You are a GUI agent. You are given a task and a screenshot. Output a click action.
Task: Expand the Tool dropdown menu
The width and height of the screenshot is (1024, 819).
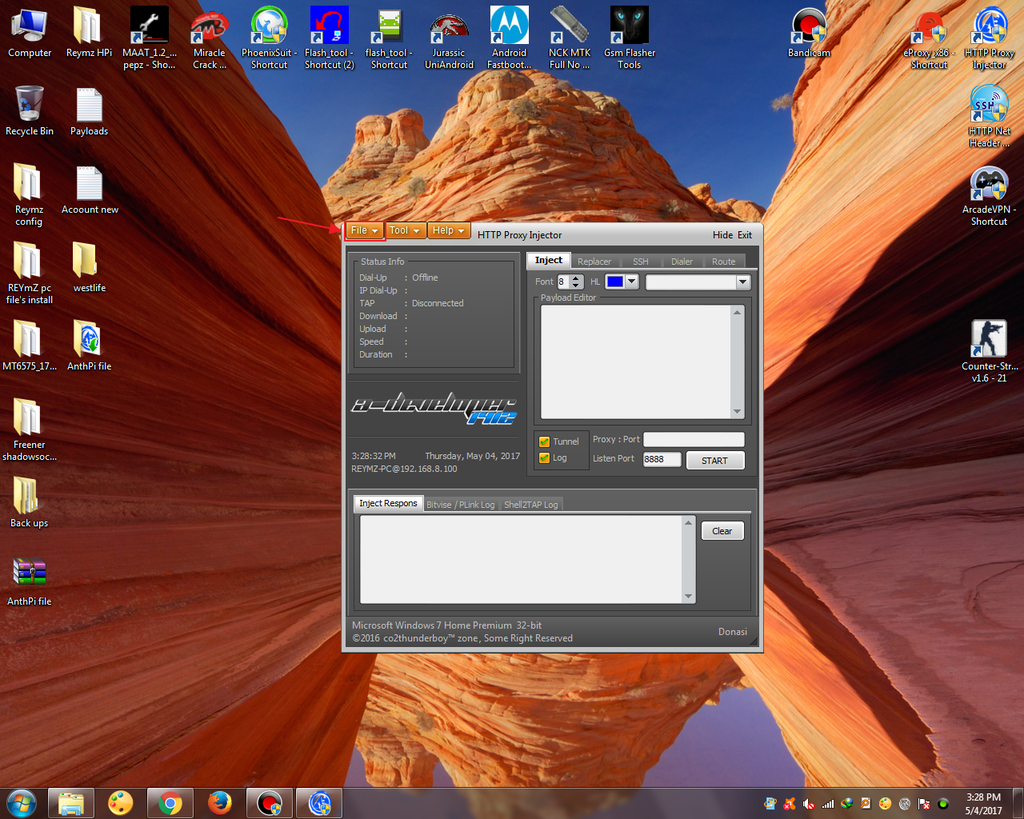[405, 231]
